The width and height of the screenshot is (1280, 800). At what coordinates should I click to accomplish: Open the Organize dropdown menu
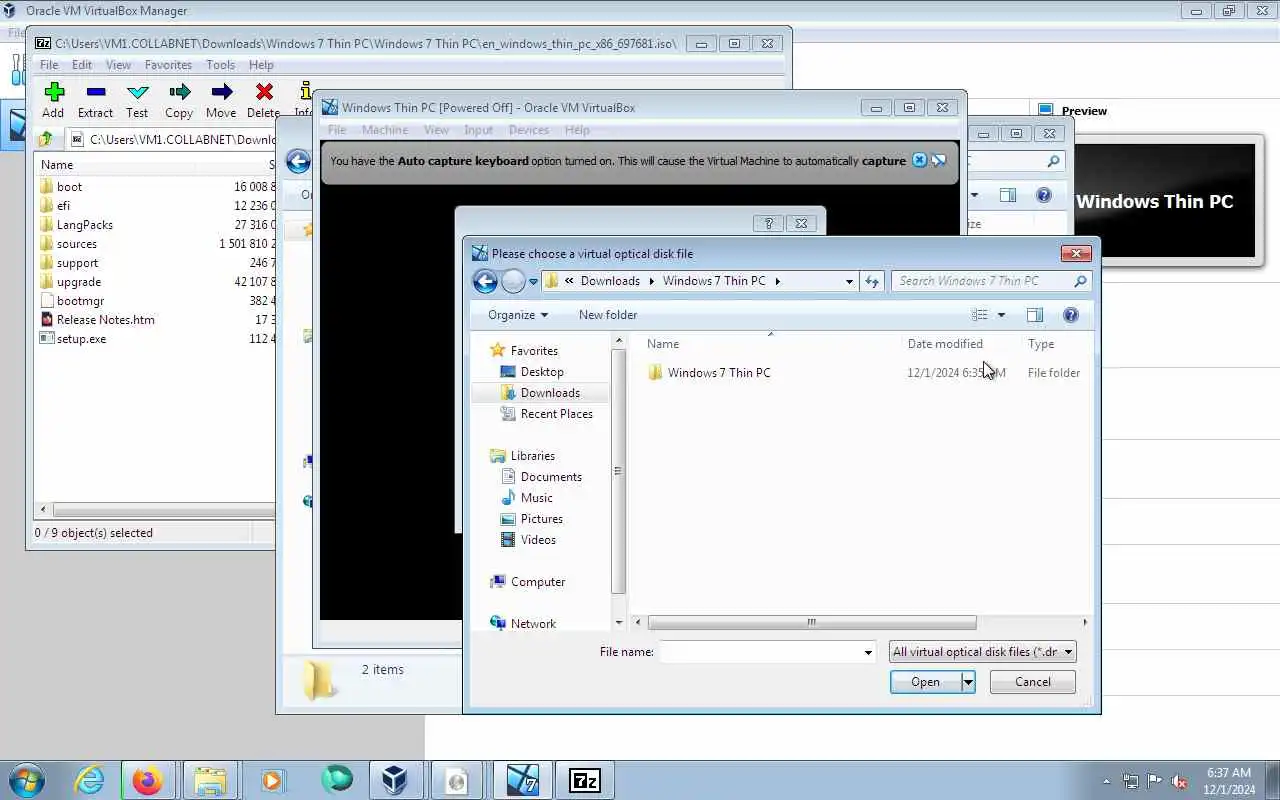[518, 315]
